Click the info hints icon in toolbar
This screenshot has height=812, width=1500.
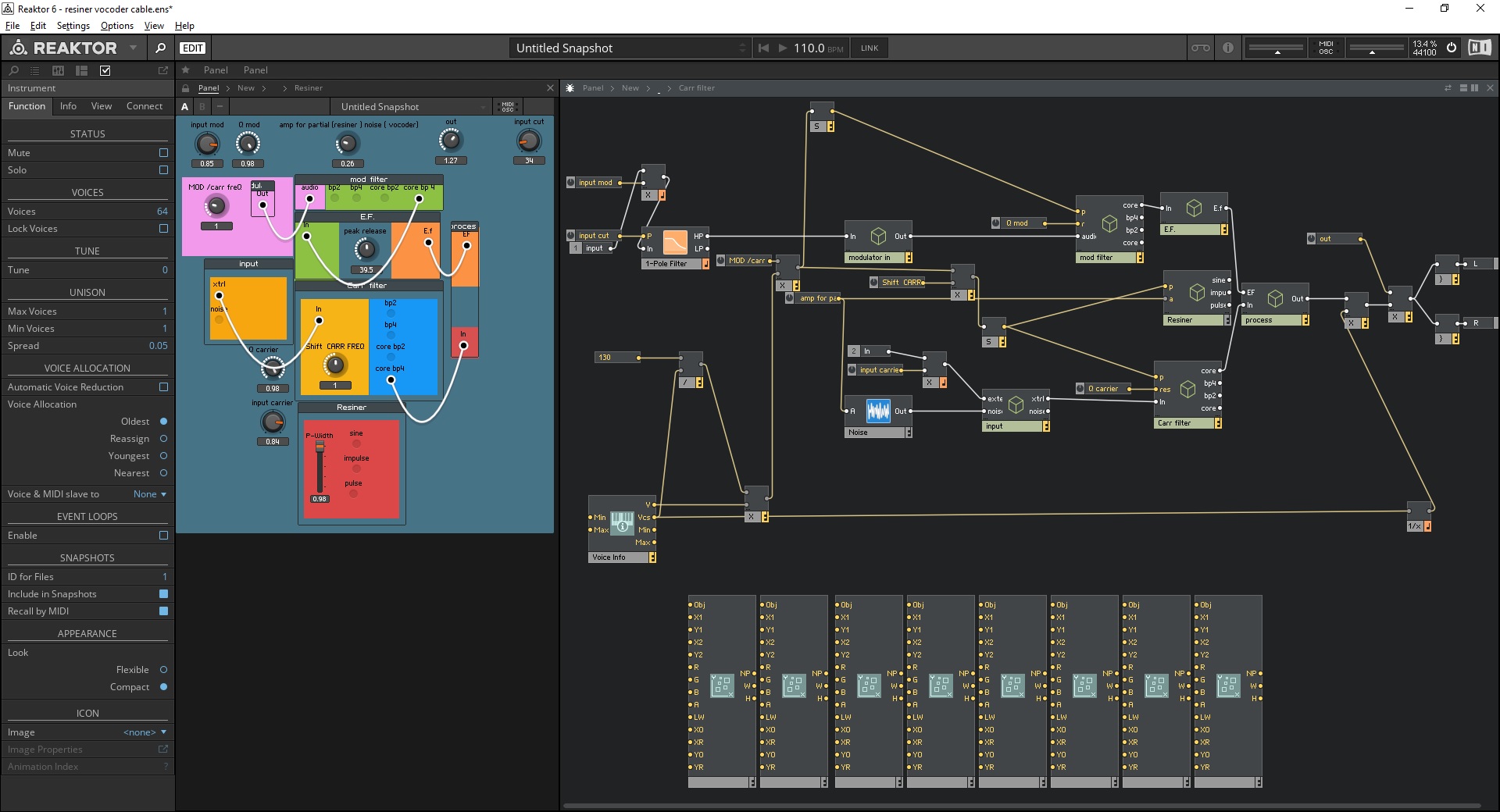(x=1228, y=48)
